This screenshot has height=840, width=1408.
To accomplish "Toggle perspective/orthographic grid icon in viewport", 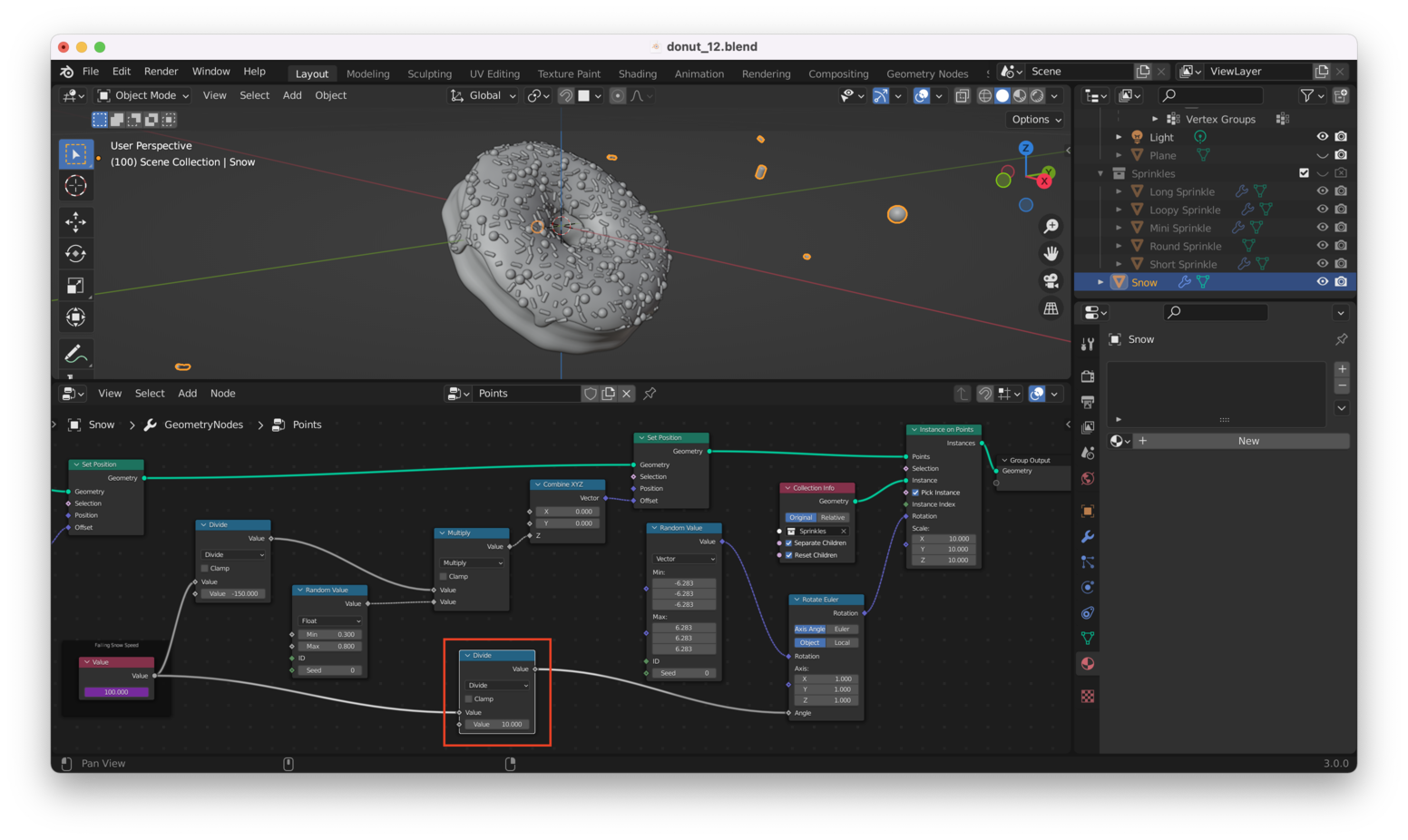I will pos(1051,309).
